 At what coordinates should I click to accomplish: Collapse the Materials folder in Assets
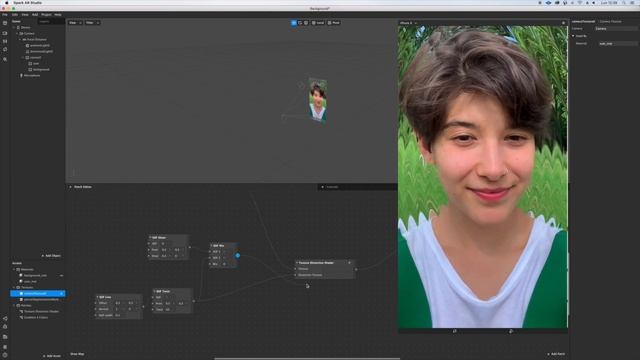coord(14,269)
